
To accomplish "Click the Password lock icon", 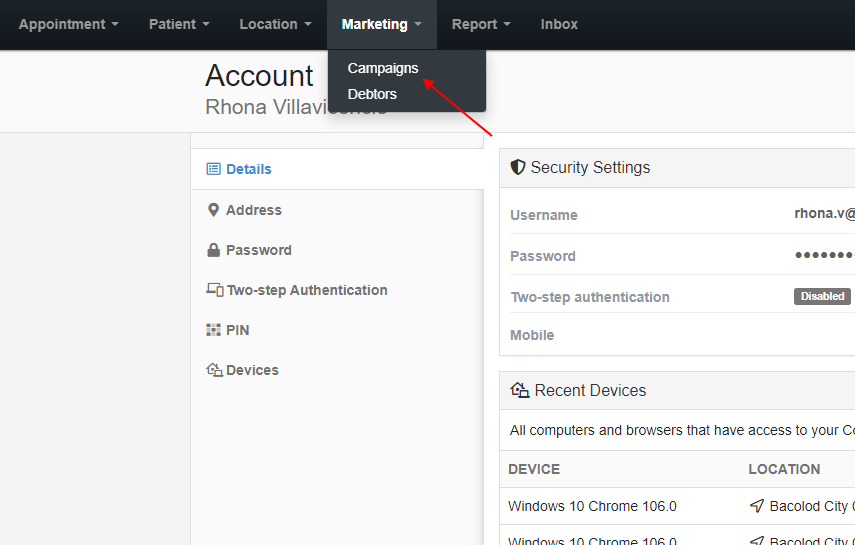I will pyautogui.click(x=213, y=250).
